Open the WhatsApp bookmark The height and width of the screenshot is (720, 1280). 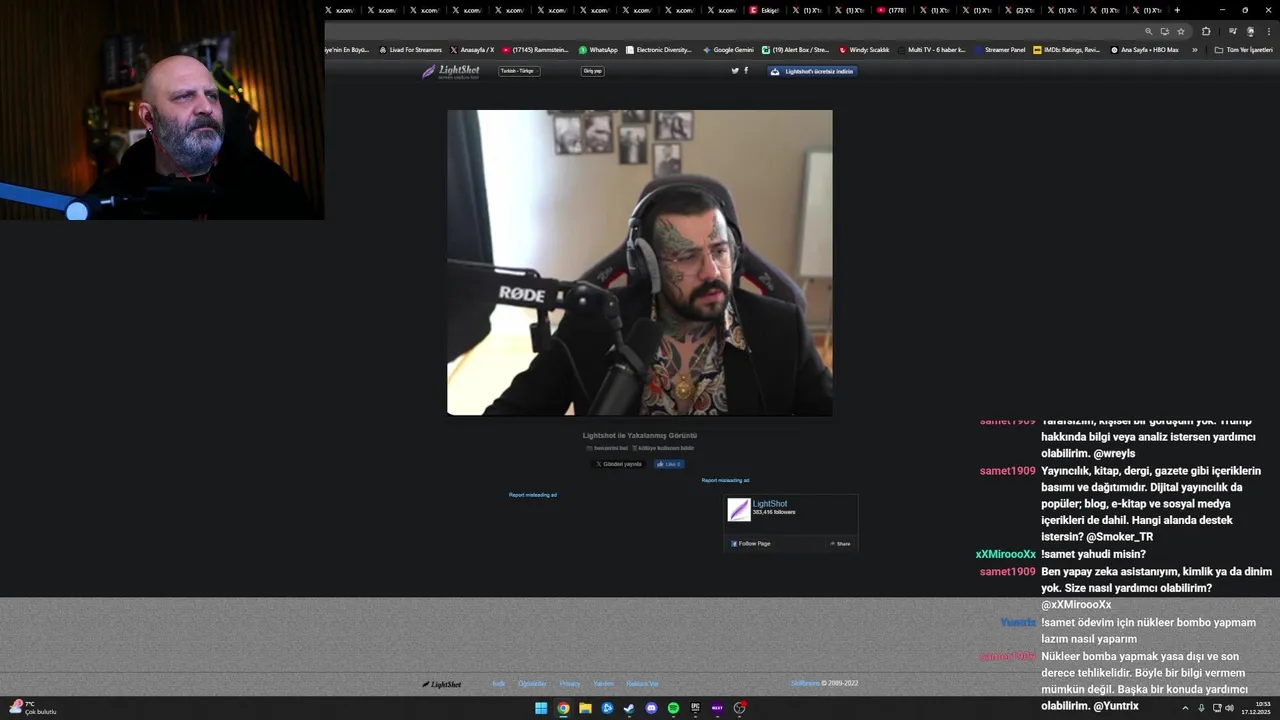[x=598, y=50]
